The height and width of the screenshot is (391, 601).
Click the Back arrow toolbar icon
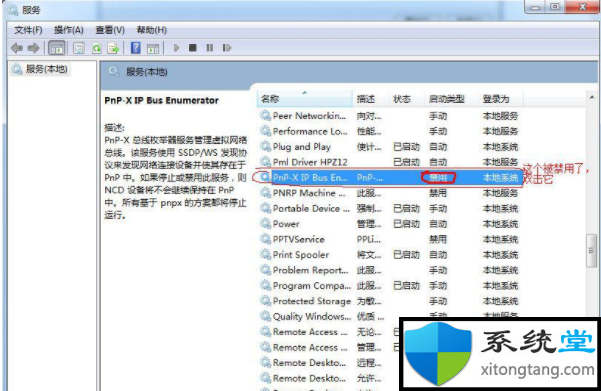pyautogui.click(x=16, y=48)
